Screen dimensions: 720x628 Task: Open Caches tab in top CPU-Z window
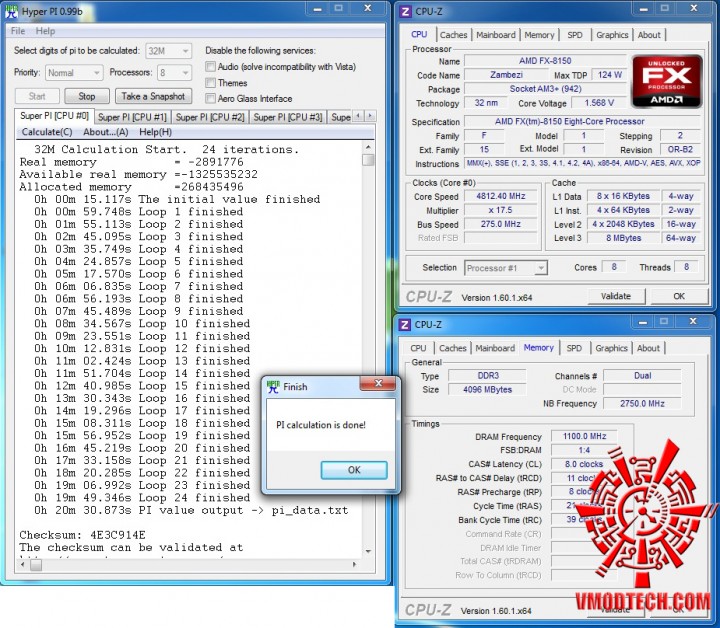pos(453,35)
